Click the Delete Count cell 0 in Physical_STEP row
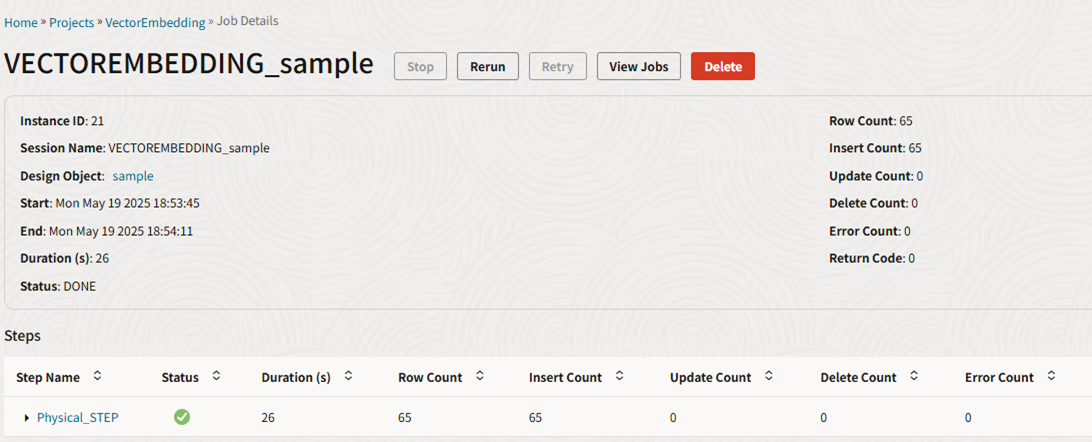 point(825,418)
